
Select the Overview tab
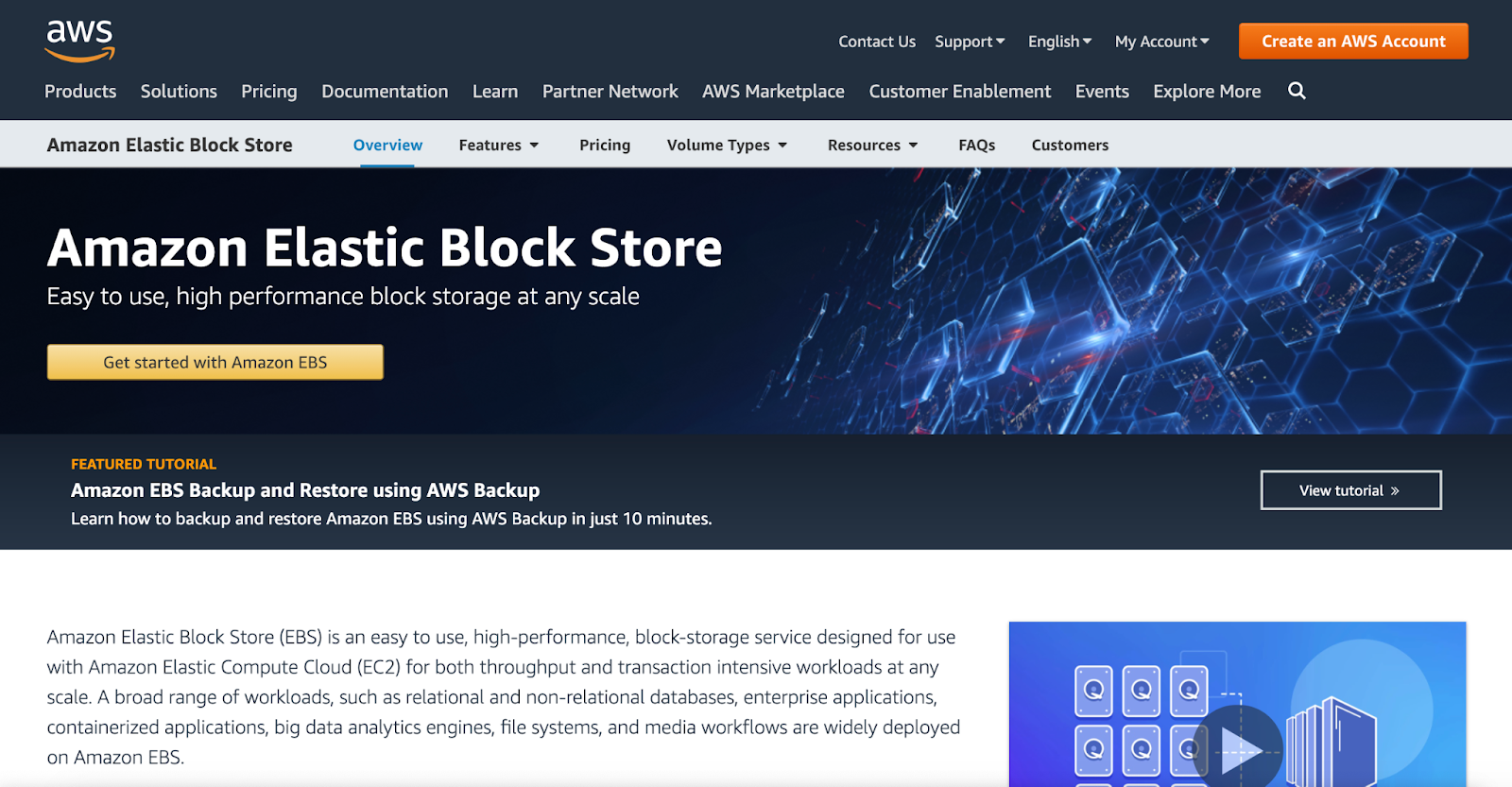(387, 145)
